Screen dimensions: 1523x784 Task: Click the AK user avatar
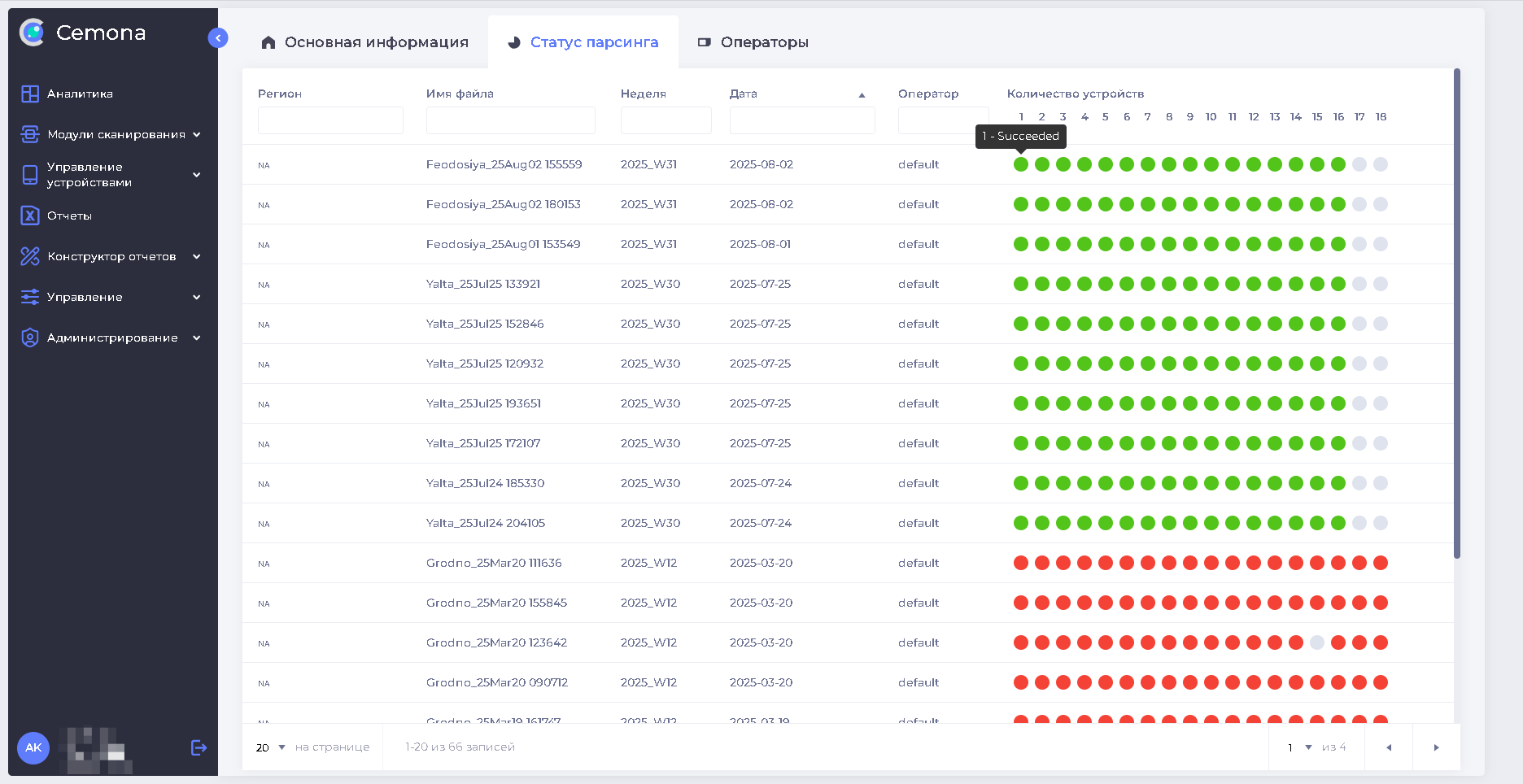click(33, 747)
